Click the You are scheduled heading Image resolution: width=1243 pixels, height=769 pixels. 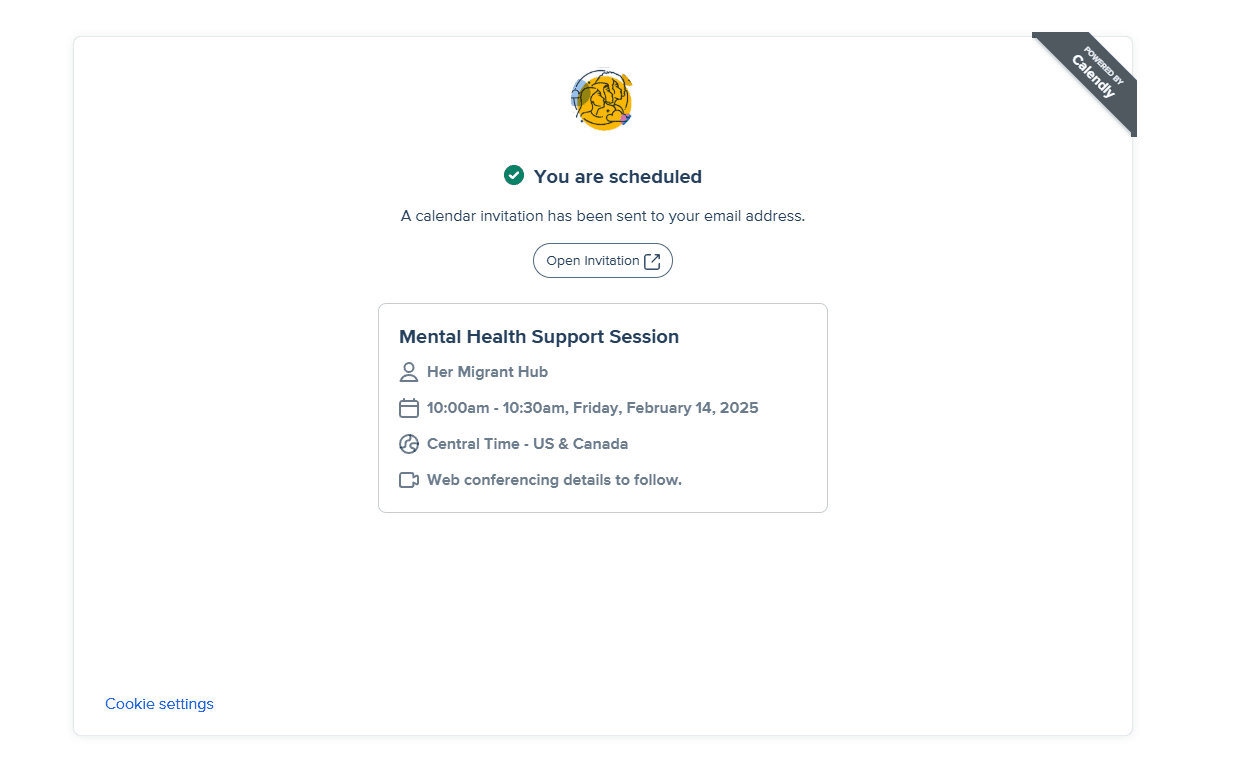pyautogui.click(x=617, y=177)
